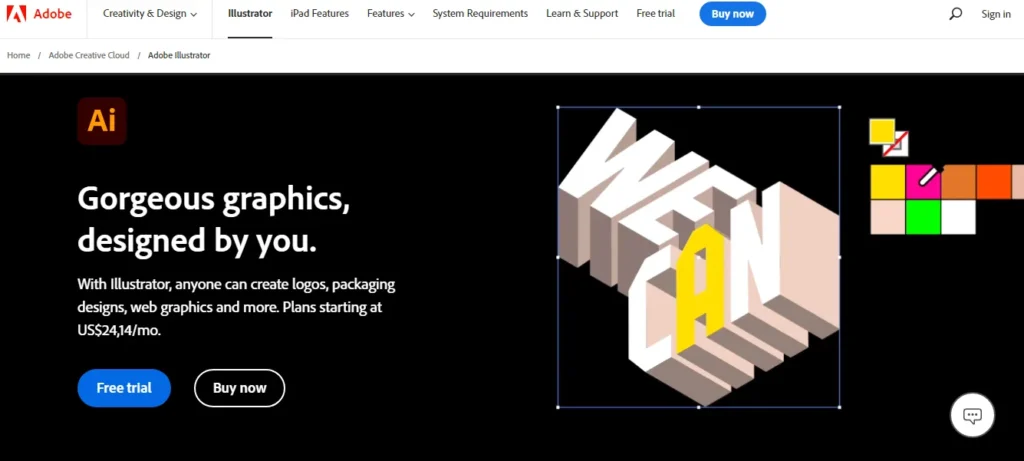
Task: Click the yellow fill color indicator box
Action: (x=882, y=131)
